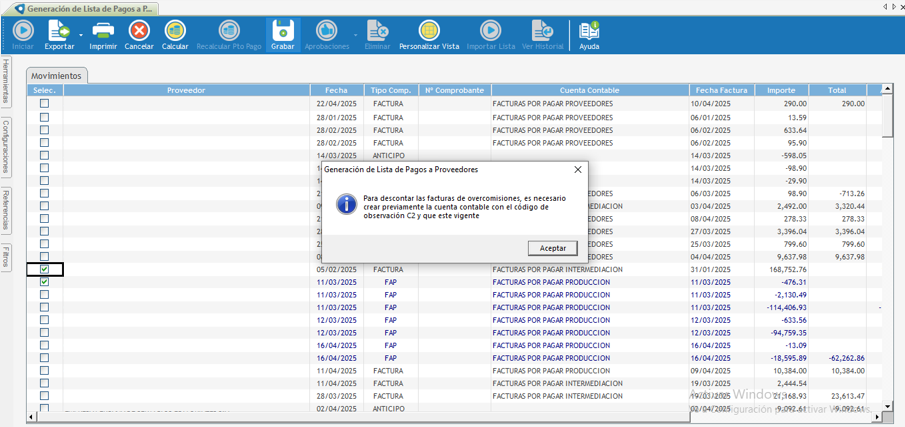The height and width of the screenshot is (427, 905).
Task: Open the Filtros side panel
Action: point(6,256)
